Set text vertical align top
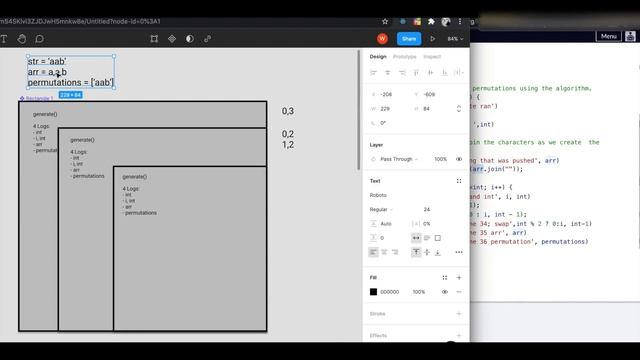This screenshot has height=360, width=640. [416, 252]
